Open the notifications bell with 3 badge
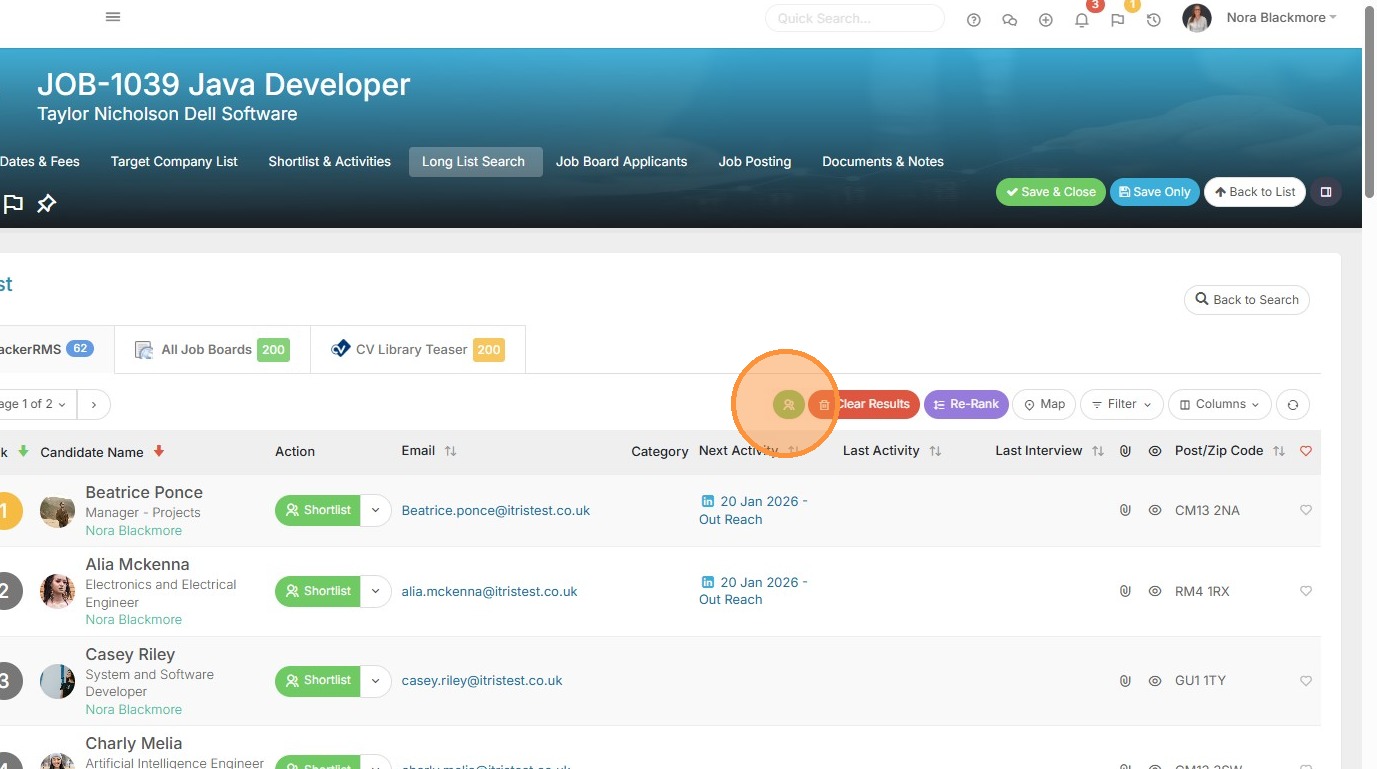This screenshot has height=769, width=1377. coord(1082,20)
